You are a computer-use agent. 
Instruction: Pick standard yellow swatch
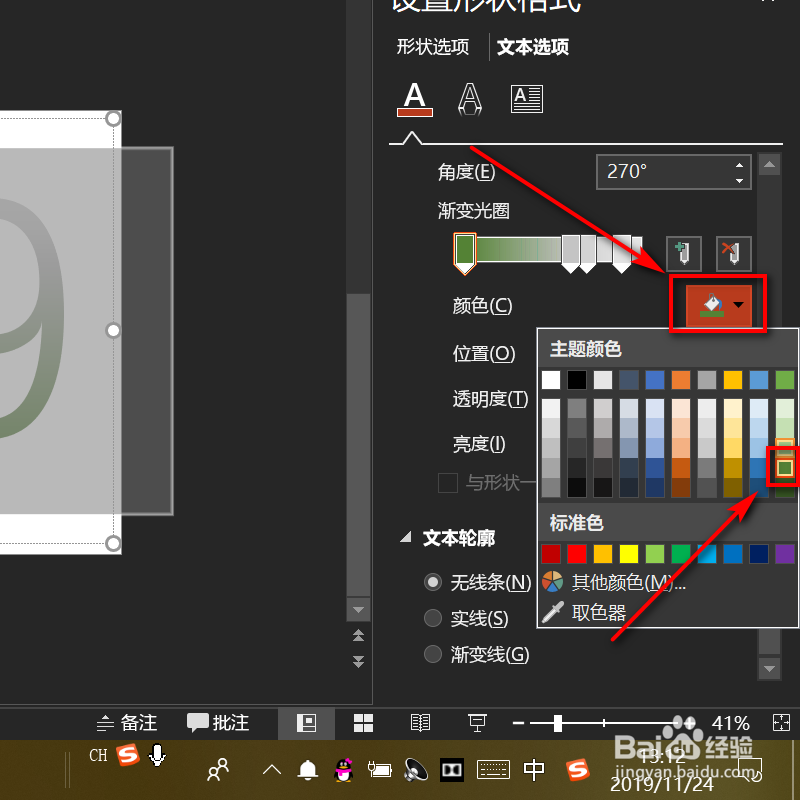click(x=629, y=554)
